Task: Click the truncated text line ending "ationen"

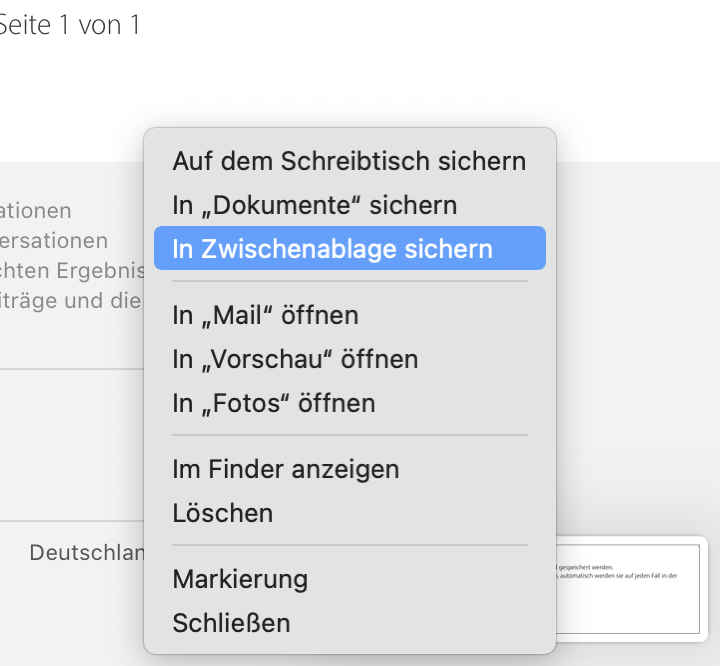Action: (x=36, y=211)
